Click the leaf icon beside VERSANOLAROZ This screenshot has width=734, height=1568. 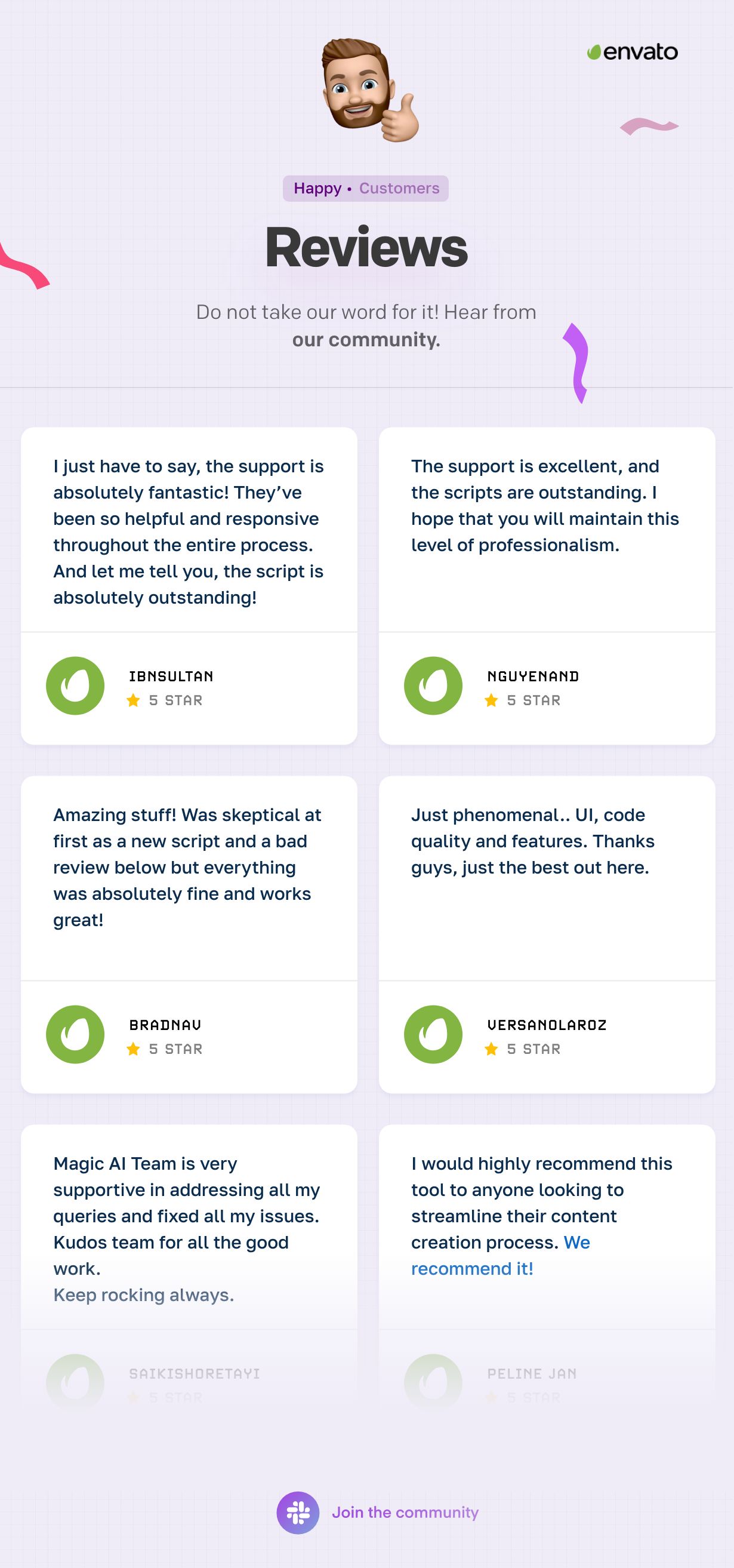coord(434,1034)
